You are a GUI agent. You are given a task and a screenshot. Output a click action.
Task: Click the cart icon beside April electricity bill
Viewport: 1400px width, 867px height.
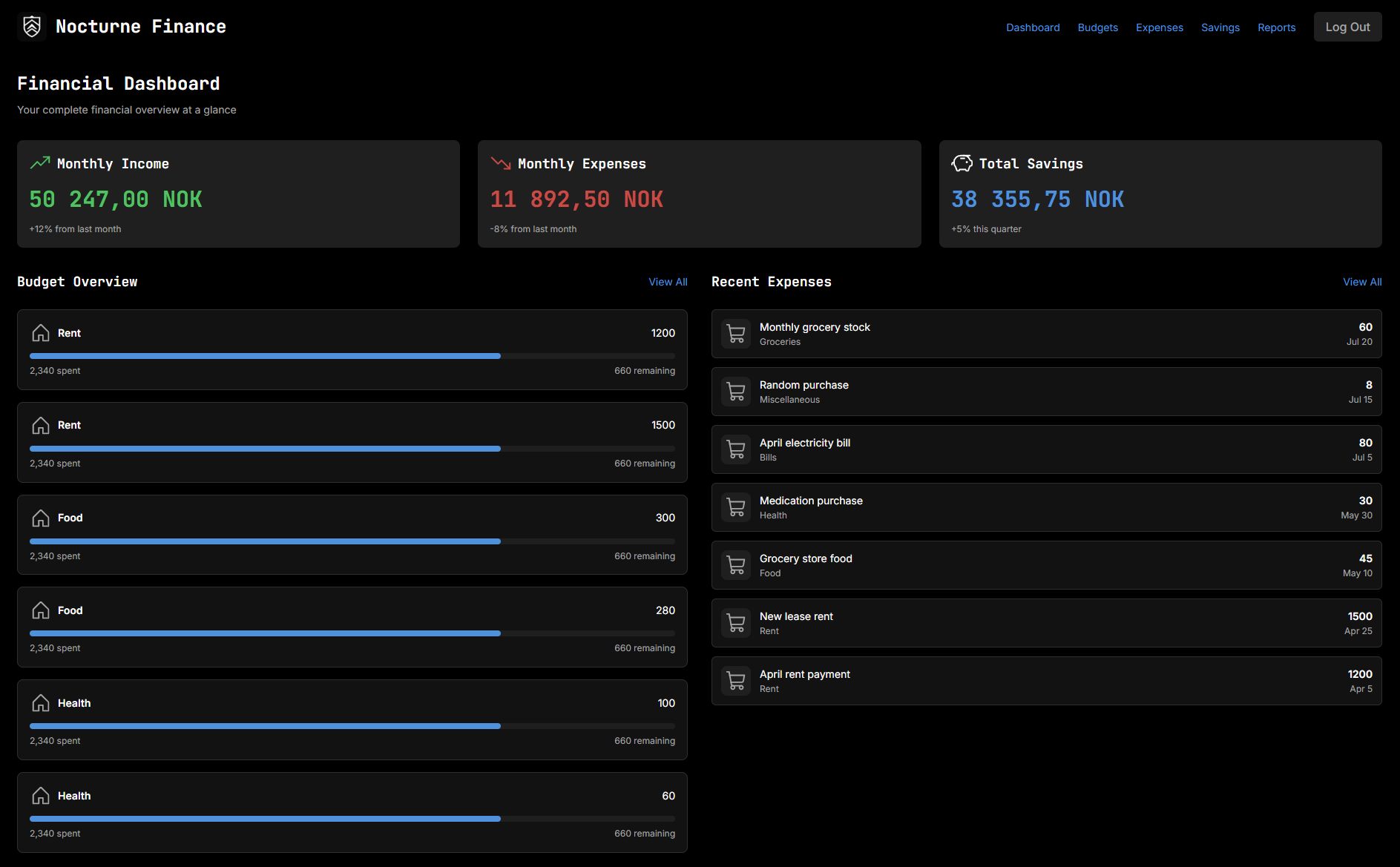click(x=736, y=449)
